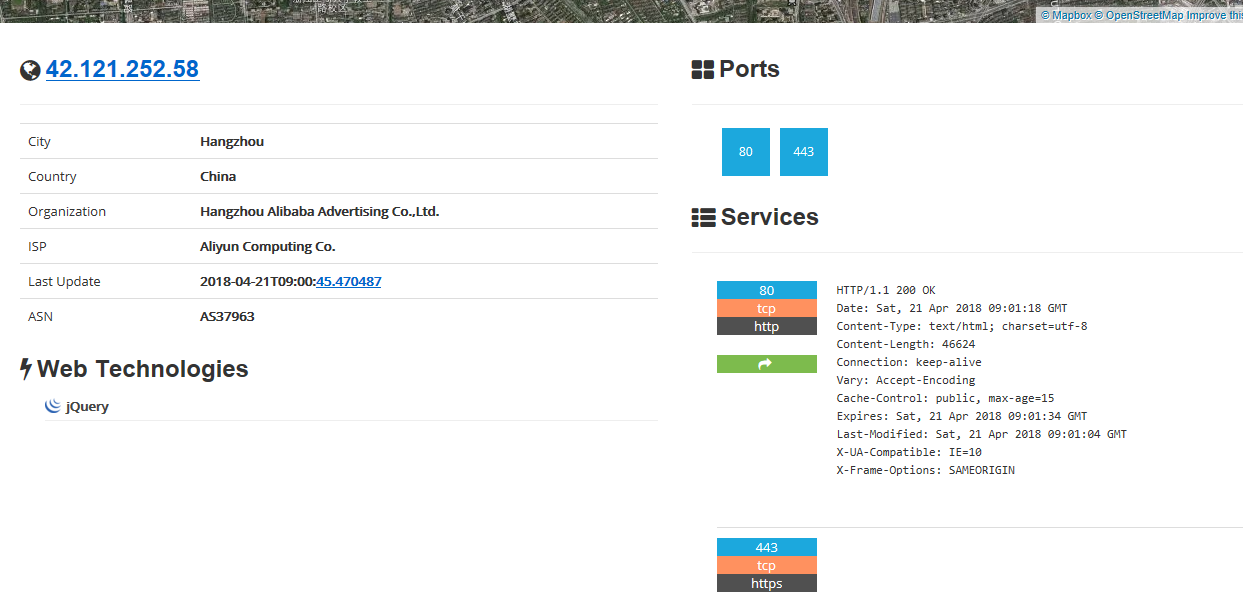The height and width of the screenshot is (604, 1243).
Task: Click the Hangzhou city value
Action: point(232,142)
